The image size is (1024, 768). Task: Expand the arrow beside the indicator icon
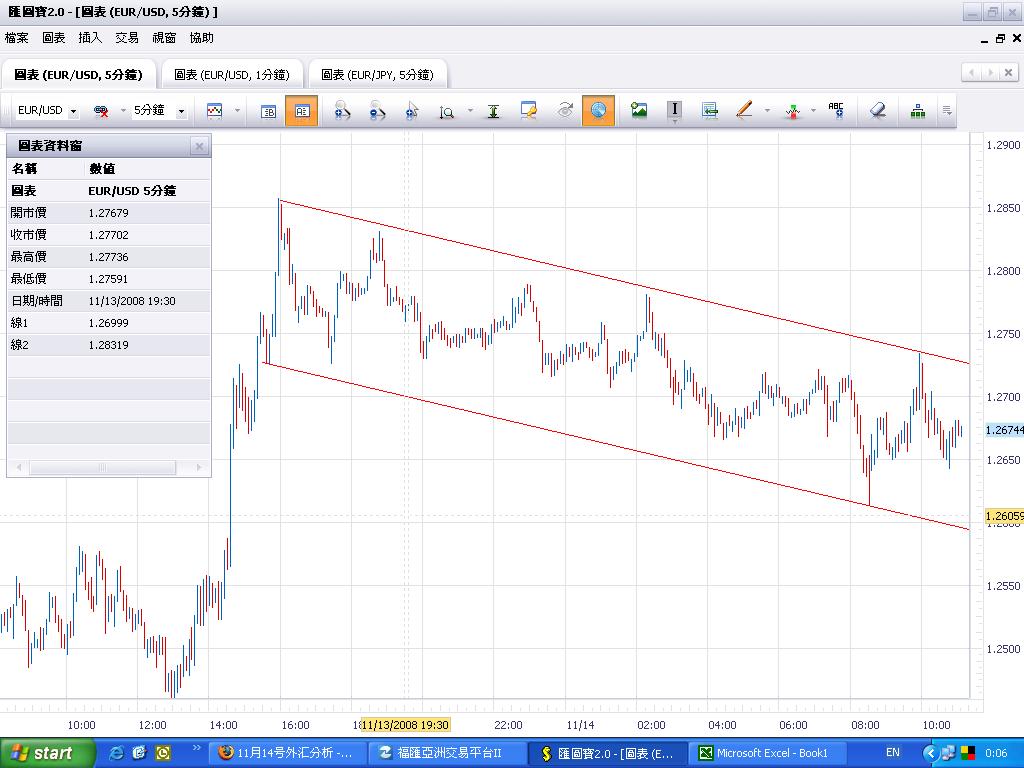[x=813, y=110]
